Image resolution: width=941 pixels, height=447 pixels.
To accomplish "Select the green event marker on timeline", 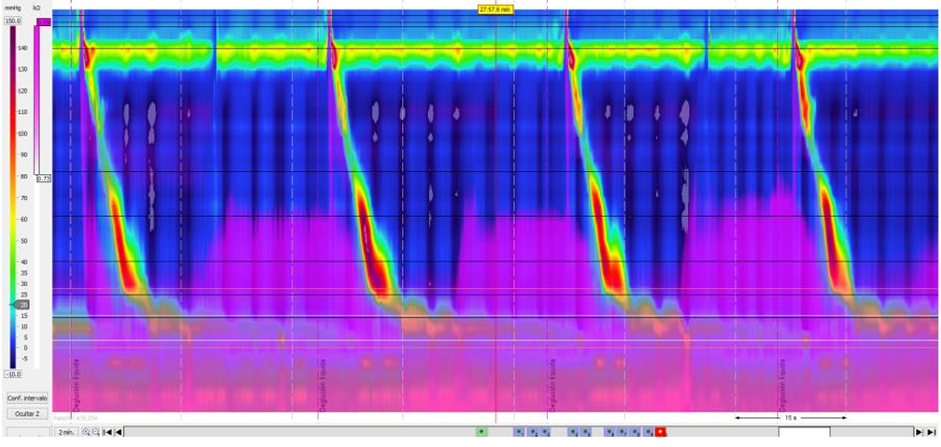I will [x=481, y=432].
